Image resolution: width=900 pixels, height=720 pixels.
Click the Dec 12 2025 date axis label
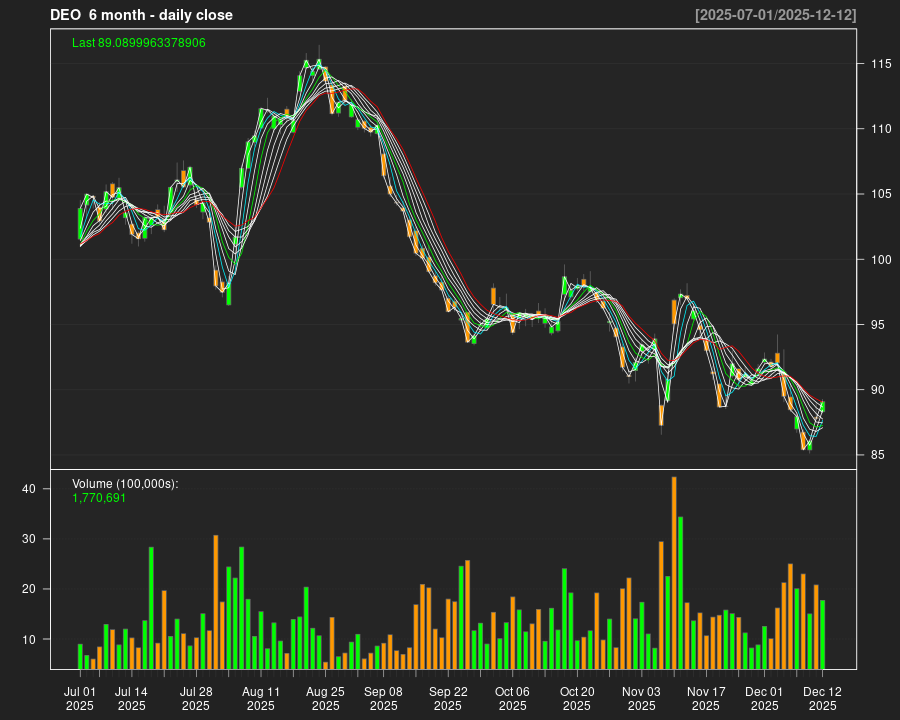pos(822,698)
